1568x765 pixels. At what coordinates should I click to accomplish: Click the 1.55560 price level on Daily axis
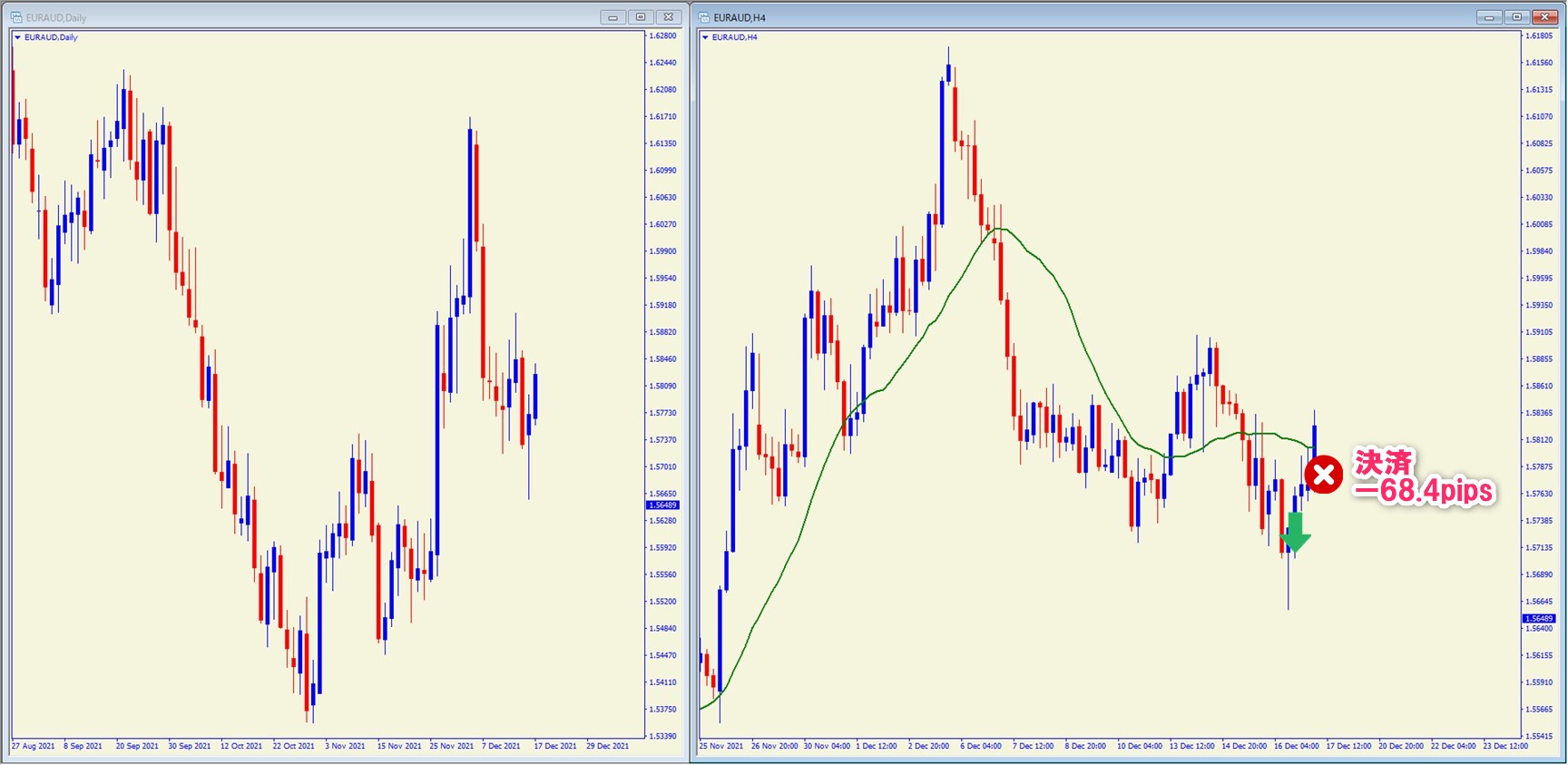point(663,574)
